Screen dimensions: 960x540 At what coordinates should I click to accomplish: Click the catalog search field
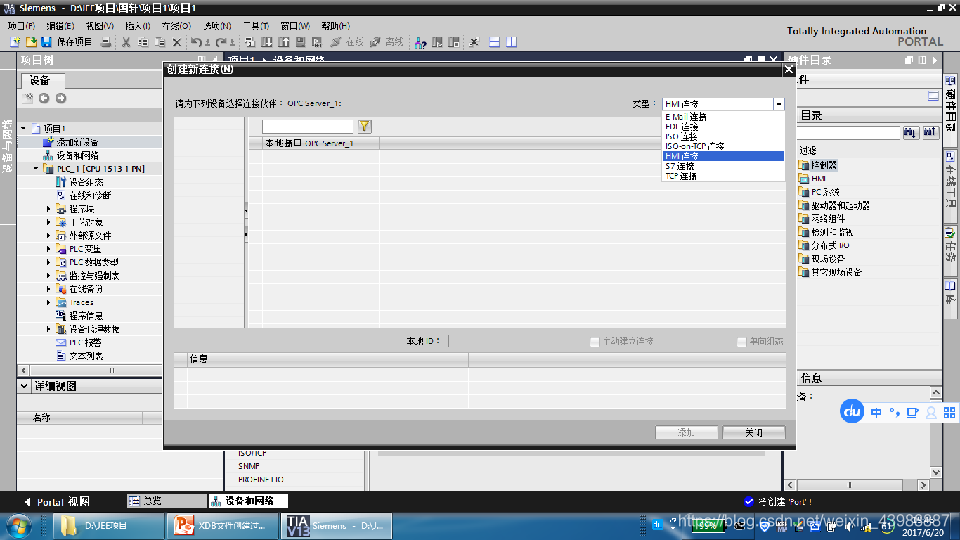point(849,132)
